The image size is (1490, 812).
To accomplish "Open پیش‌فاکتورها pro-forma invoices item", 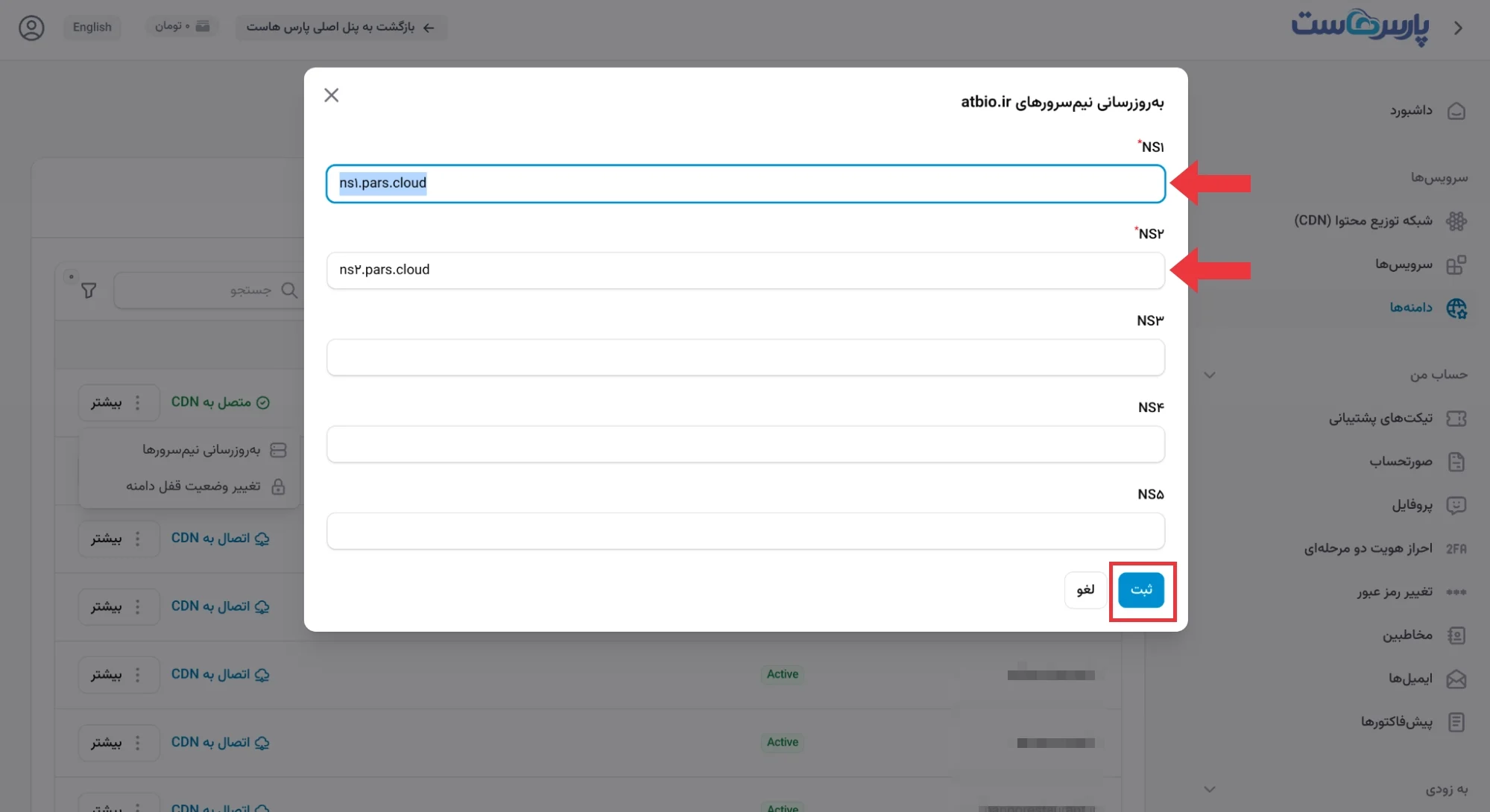I will pyautogui.click(x=1397, y=721).
